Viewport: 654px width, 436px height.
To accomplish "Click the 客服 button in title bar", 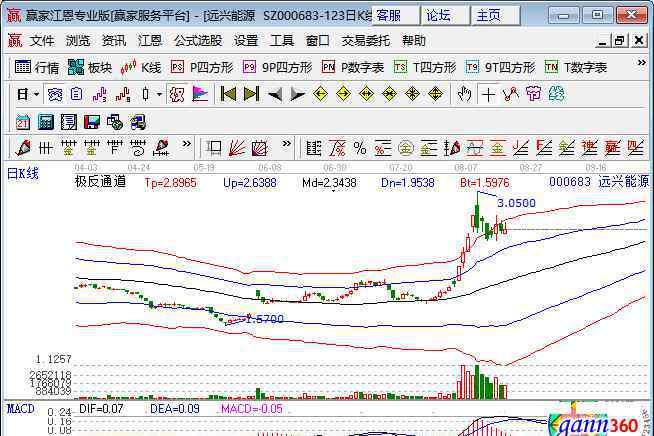I will pos(395,16).
